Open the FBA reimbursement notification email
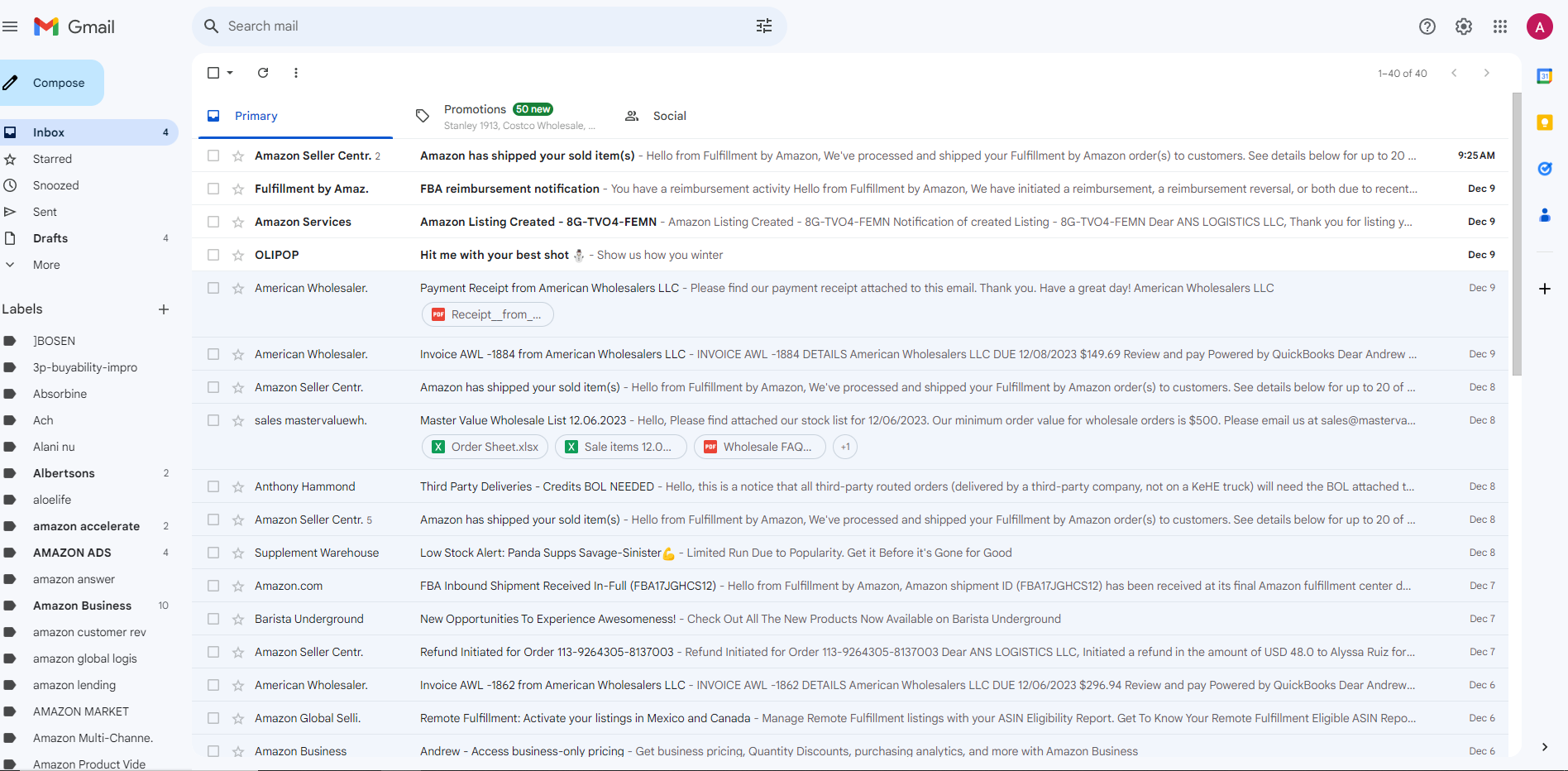The image size is (1568, 771). pyautogui.click(x=850, y=189)
